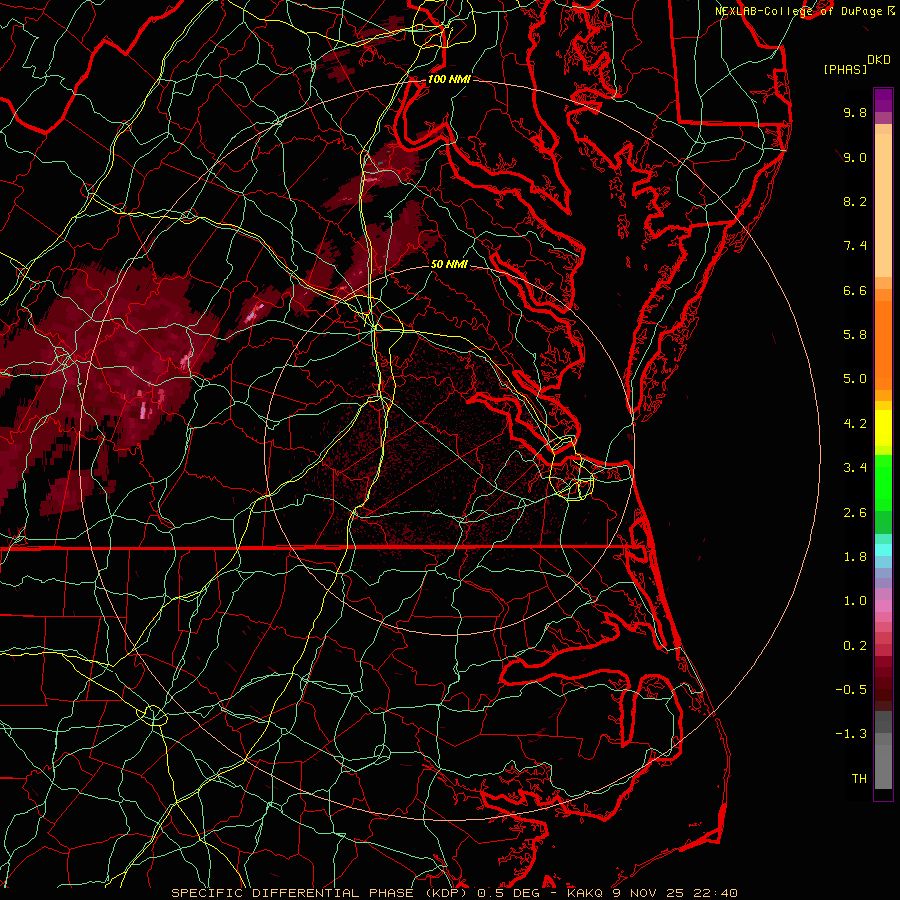Screen dimensions: 900x900
Task: Click the bright green band of the color bar
Action: pyautogui.click(x=883, y=482)
